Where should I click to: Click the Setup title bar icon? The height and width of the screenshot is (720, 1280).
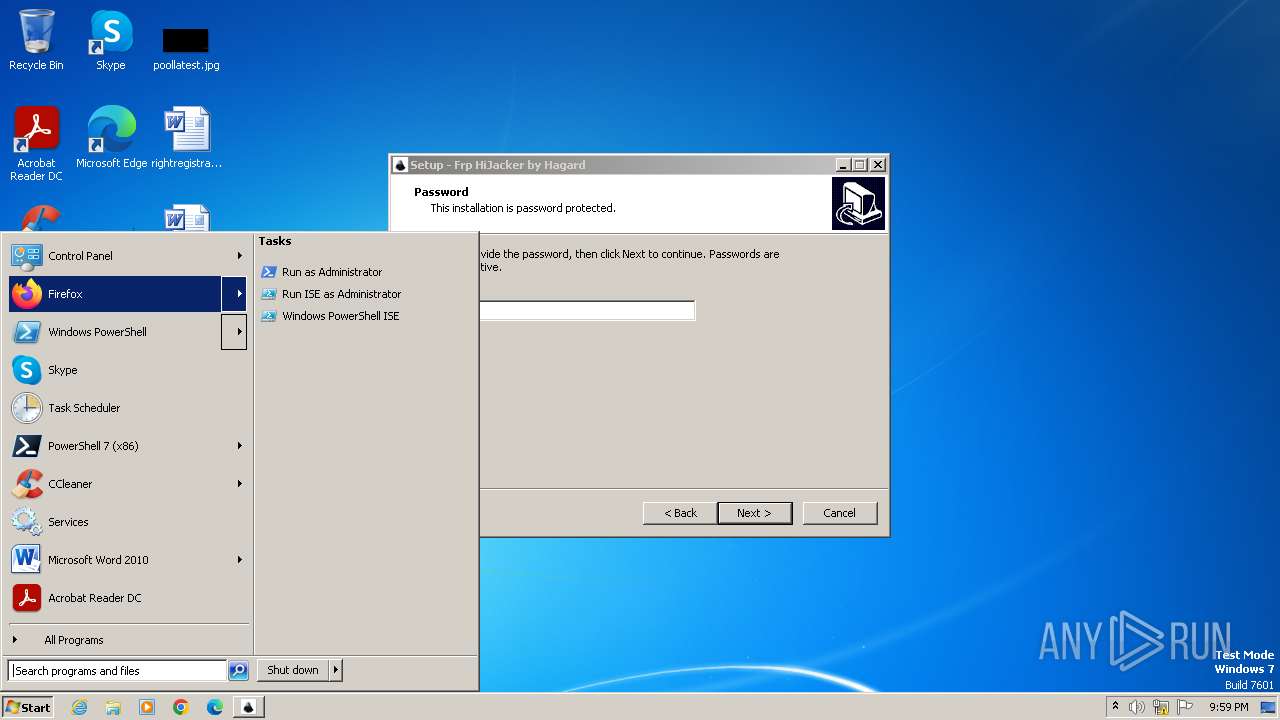click(400, 165)
